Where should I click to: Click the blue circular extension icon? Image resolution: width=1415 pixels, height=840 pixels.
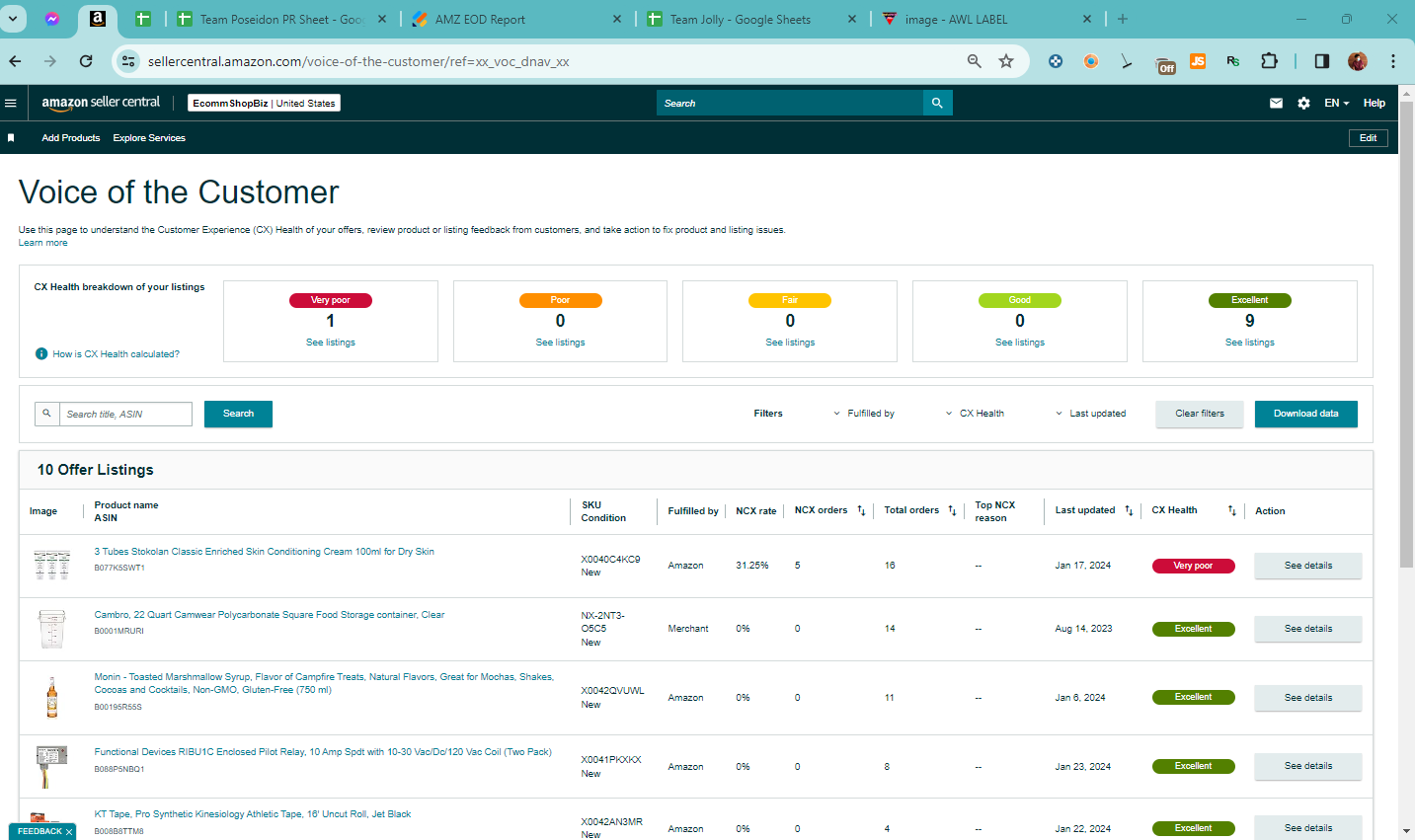pyautogui.click(x=1056, y=61)
